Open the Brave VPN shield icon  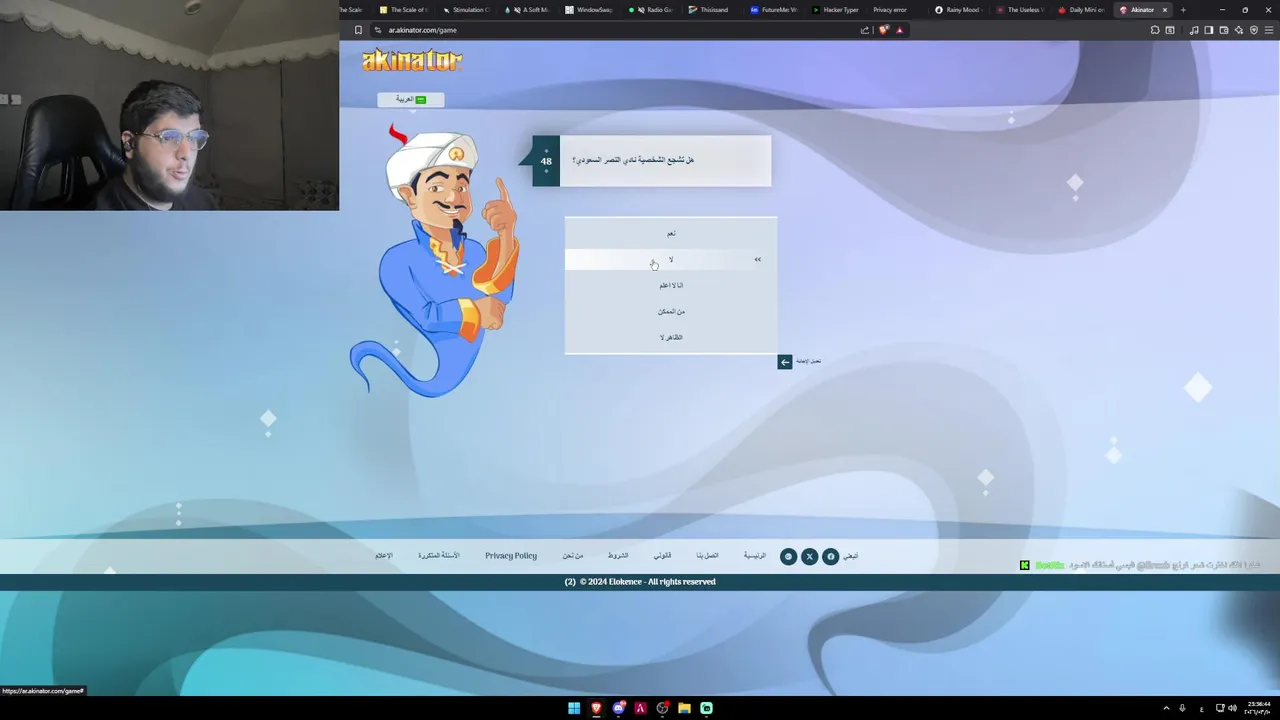(1254, 30)
